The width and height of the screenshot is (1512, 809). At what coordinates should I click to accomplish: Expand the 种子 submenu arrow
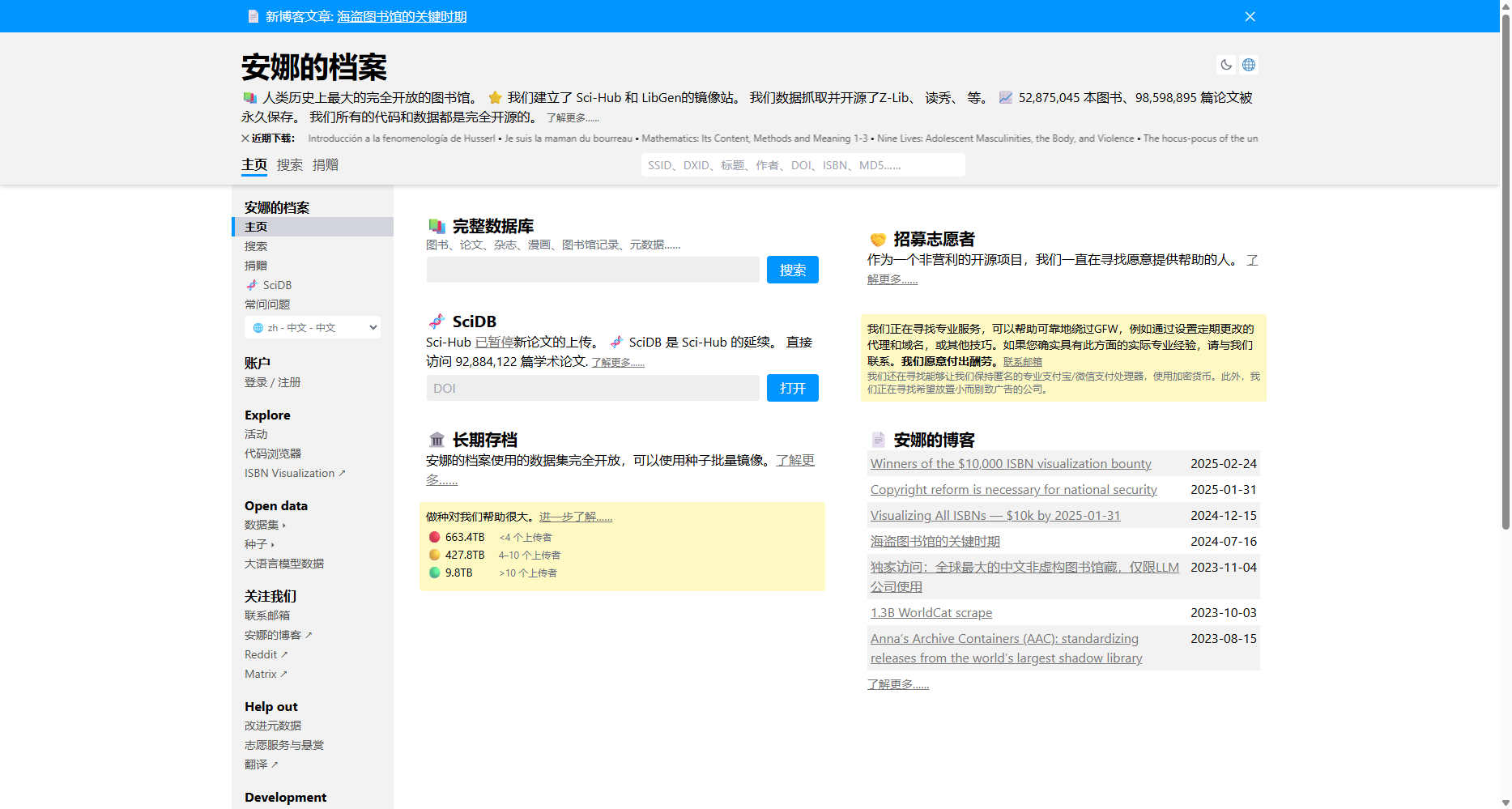pyautogui.click(x=273, y=545)
